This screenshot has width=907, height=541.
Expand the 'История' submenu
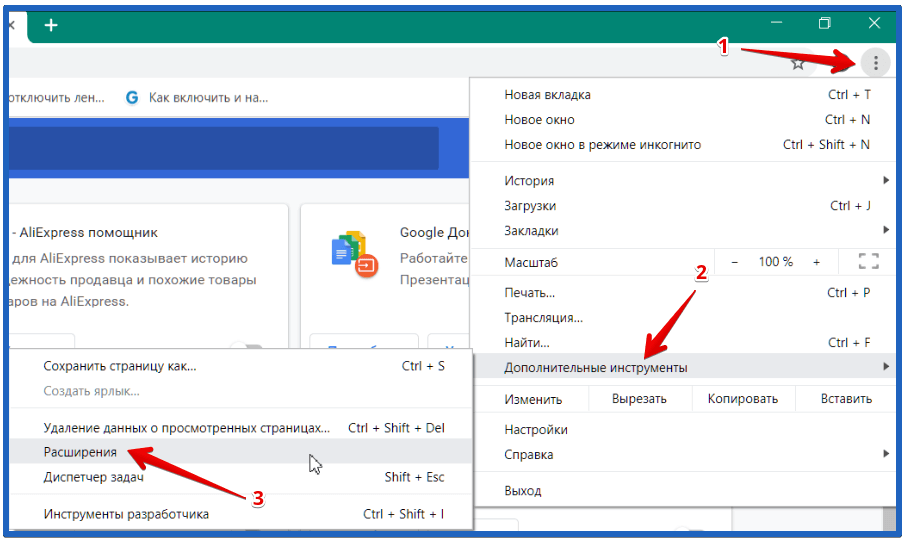pos(685,181)
